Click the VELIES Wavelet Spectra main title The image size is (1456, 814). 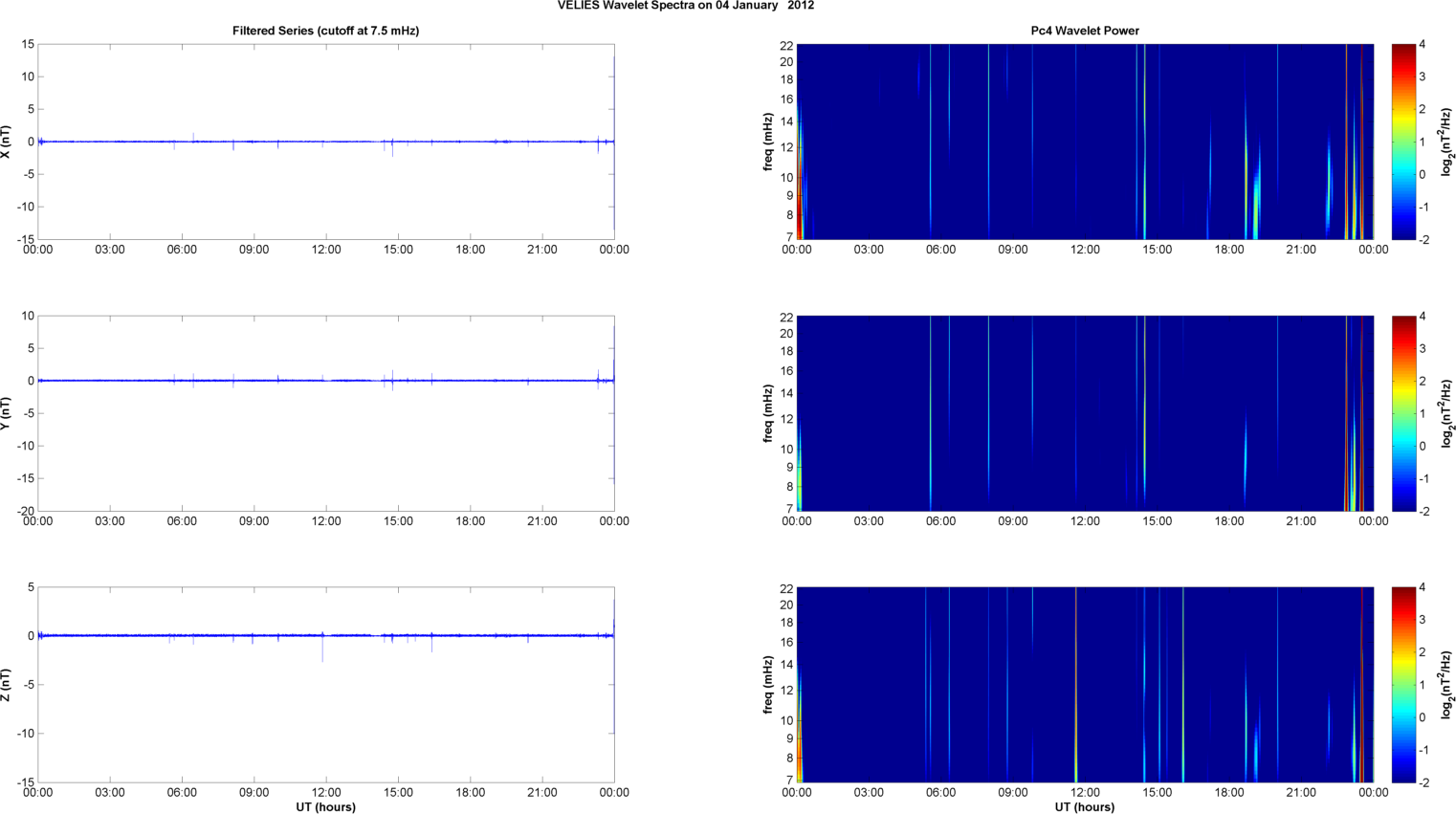click(x=686, y=6)
